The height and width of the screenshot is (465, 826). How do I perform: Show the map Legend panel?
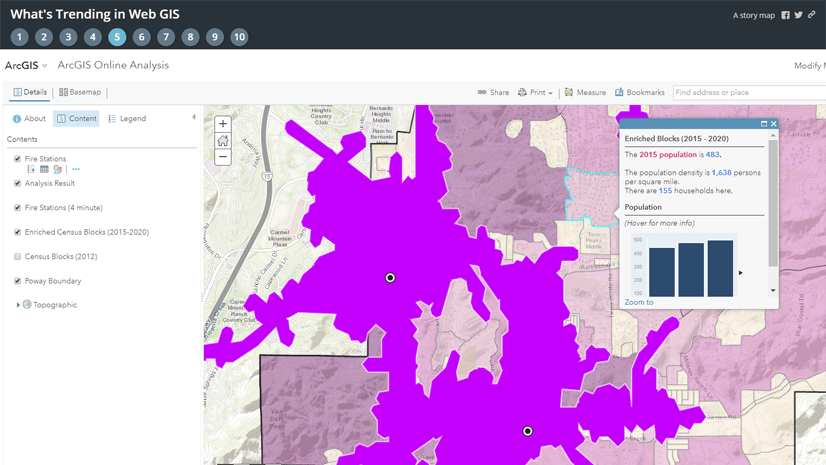127,118
